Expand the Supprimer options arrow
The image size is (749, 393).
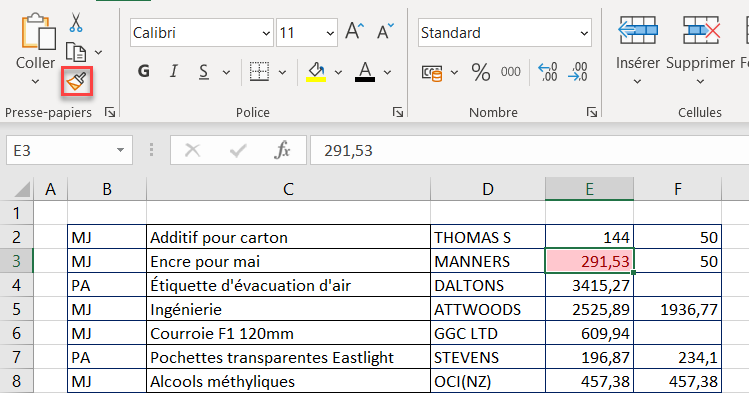coord(700,82)
